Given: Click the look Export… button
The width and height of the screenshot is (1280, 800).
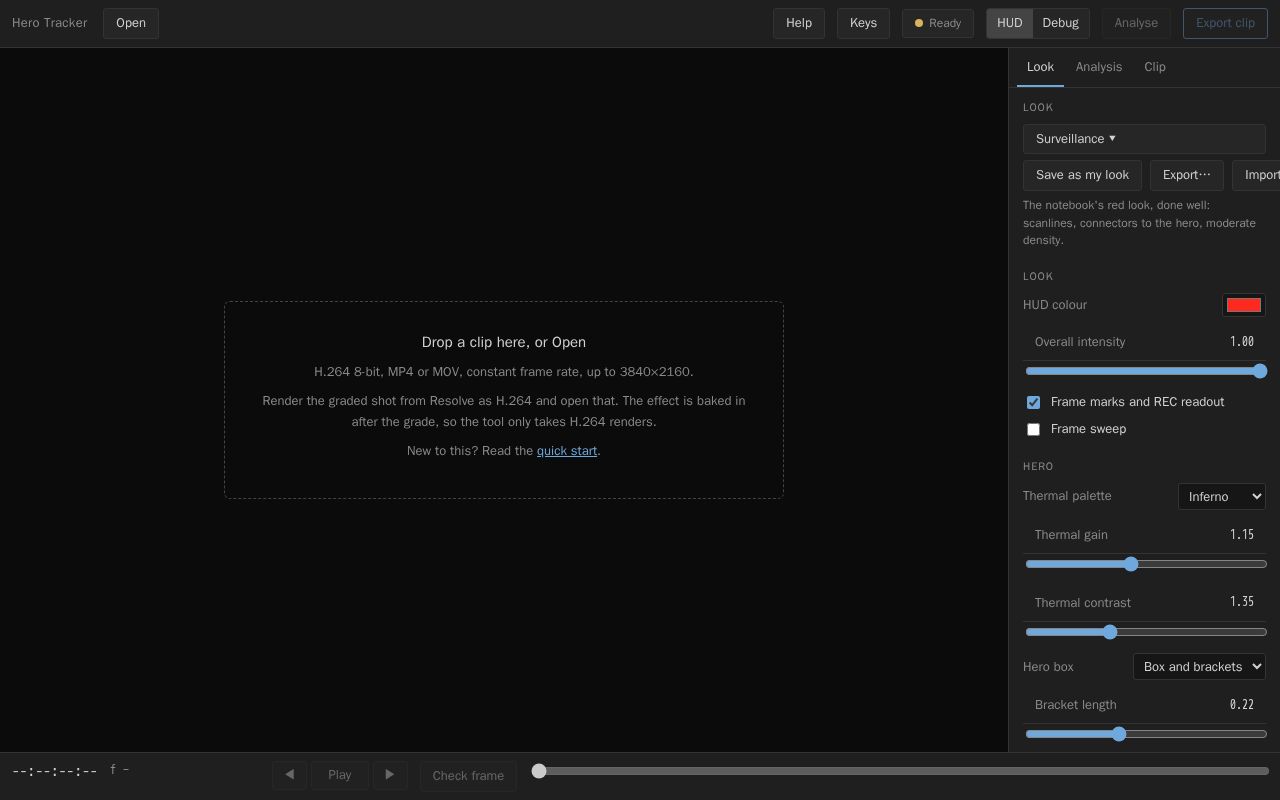Looking at the screenshot, I should (x=1187, y=175).
